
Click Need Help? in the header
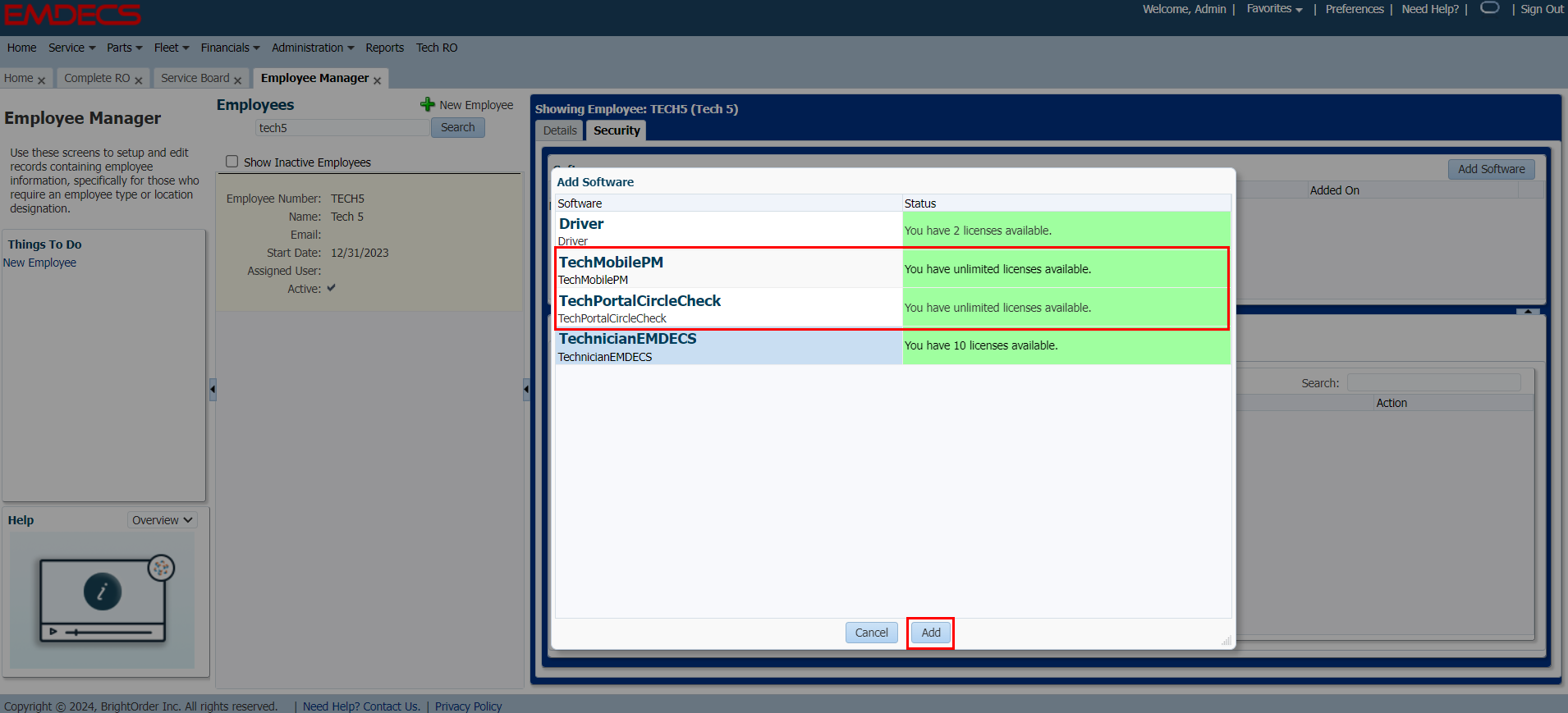pyautogui.click(x=1430, y=9)
